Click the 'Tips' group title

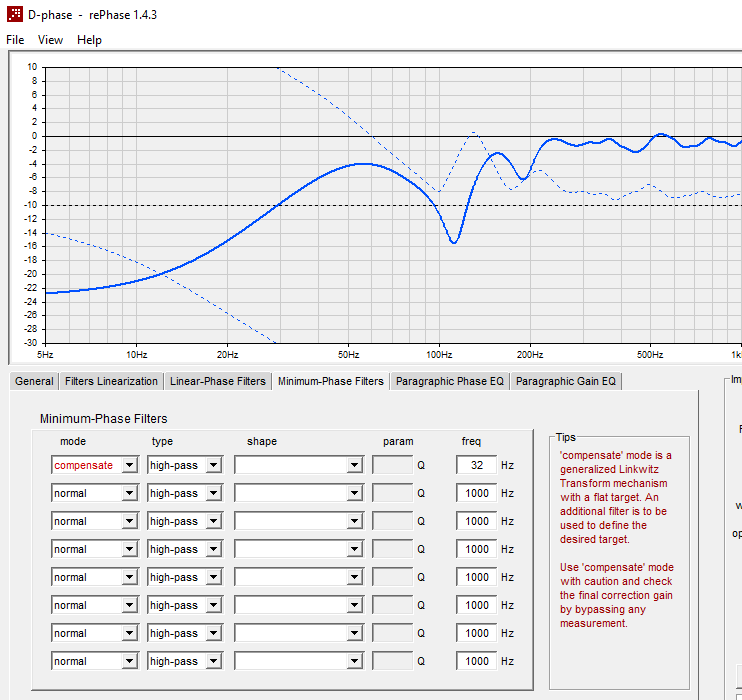565,437
